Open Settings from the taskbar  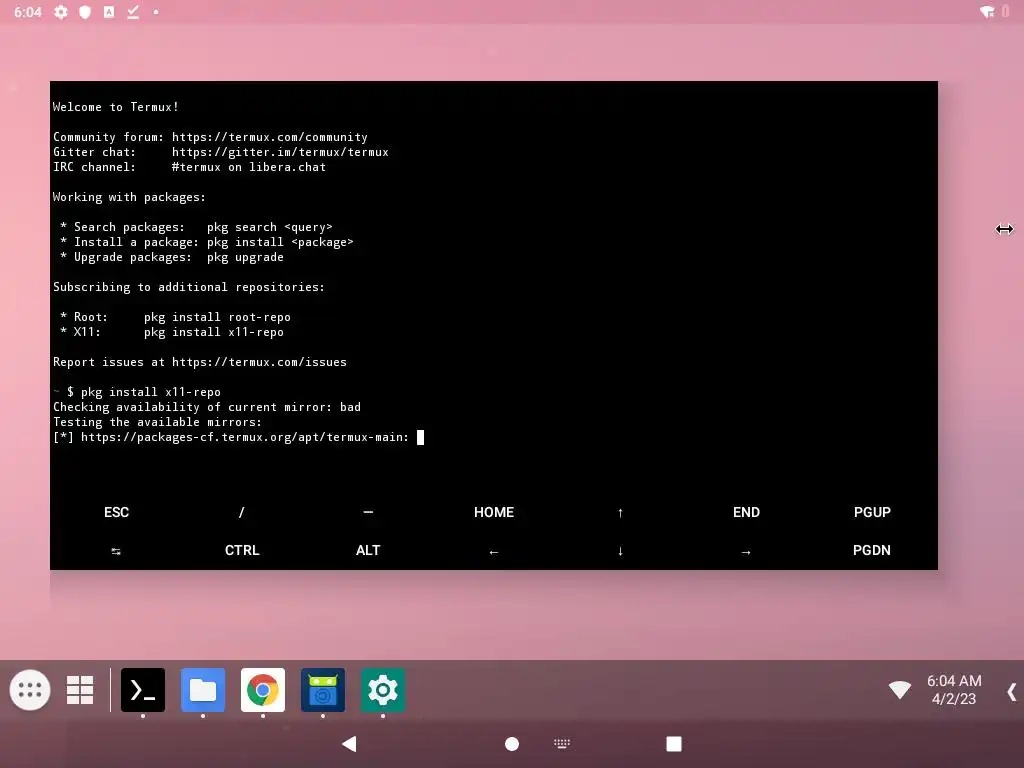383,690
